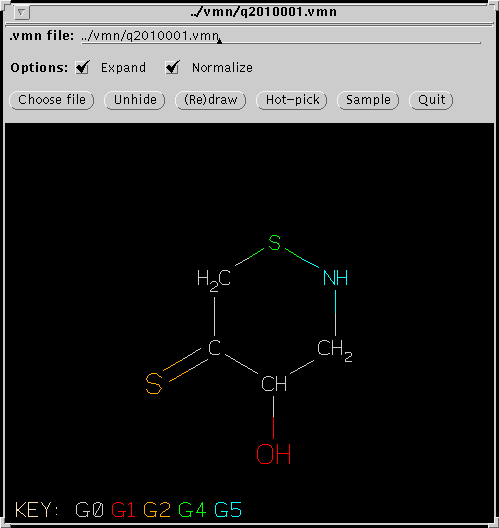Activate the Hot-pick button
Screen dimensions: 499x528
coord(292,100)
